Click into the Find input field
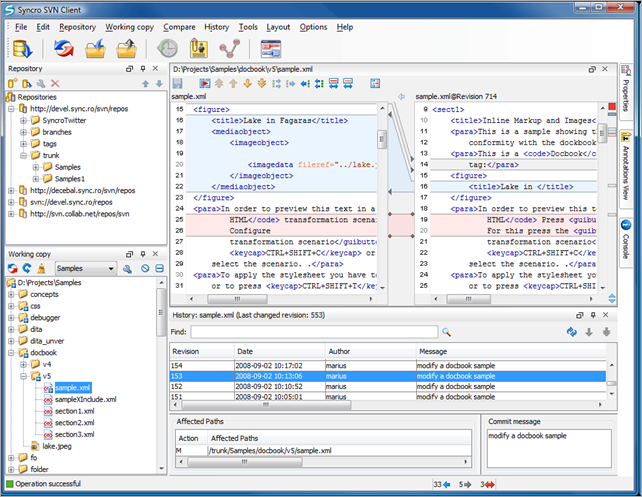Viewport: 642px width, 497px height. tap(314, 331)
